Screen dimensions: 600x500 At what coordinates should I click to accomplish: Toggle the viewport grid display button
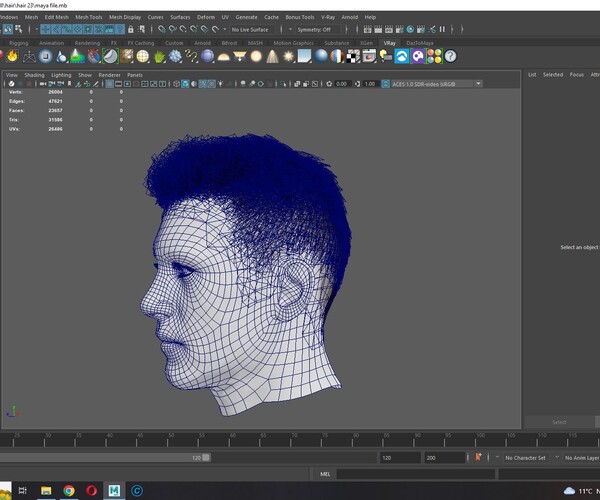tap(109, 84)
